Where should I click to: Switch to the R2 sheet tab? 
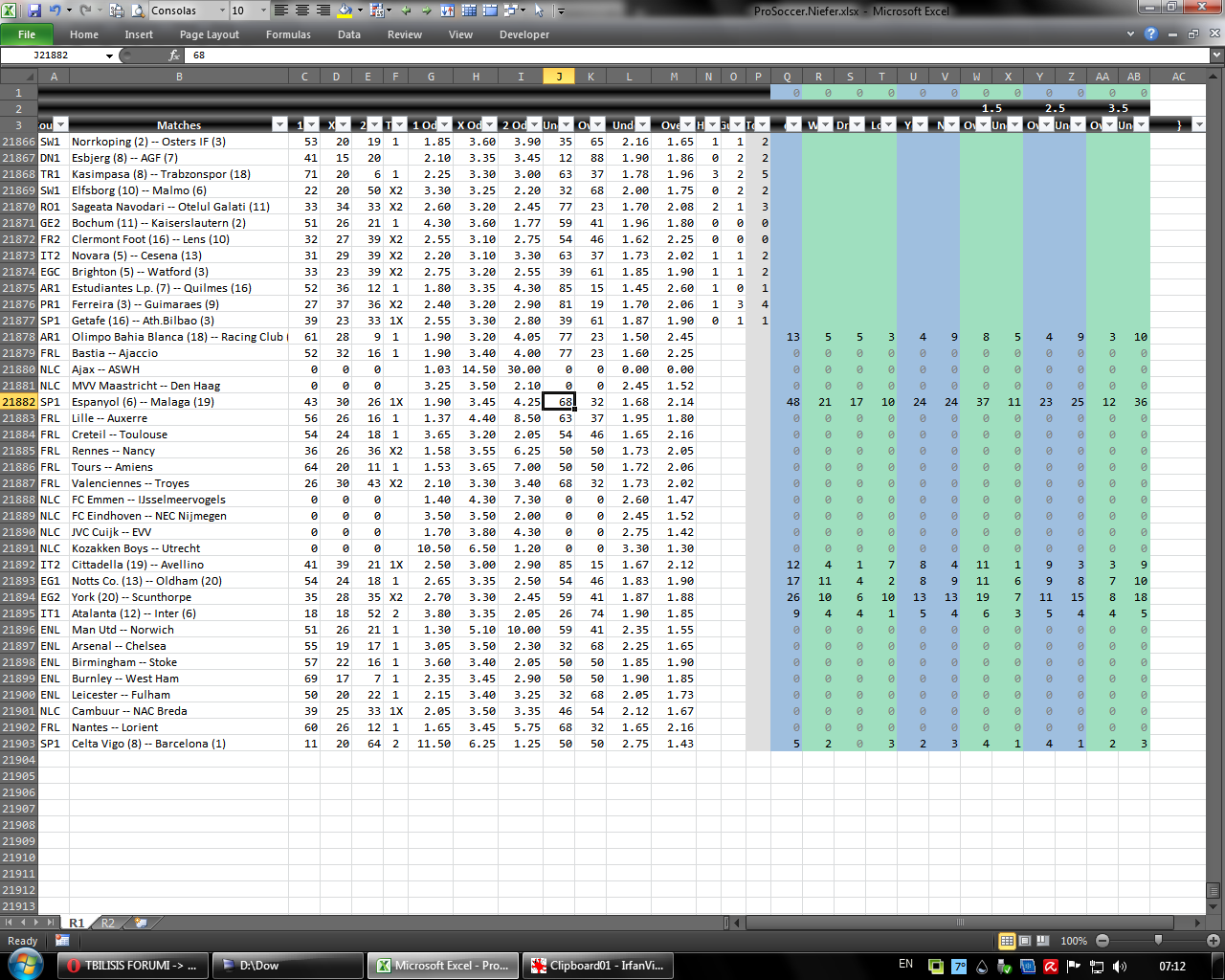pos(108,923)
